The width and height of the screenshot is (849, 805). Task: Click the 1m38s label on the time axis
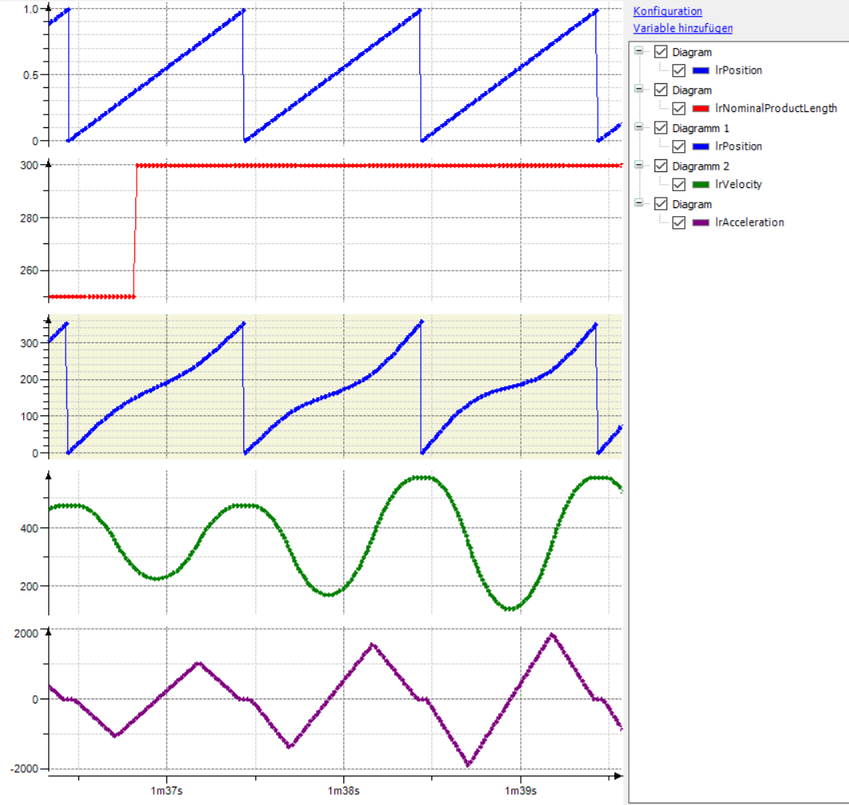343,790
